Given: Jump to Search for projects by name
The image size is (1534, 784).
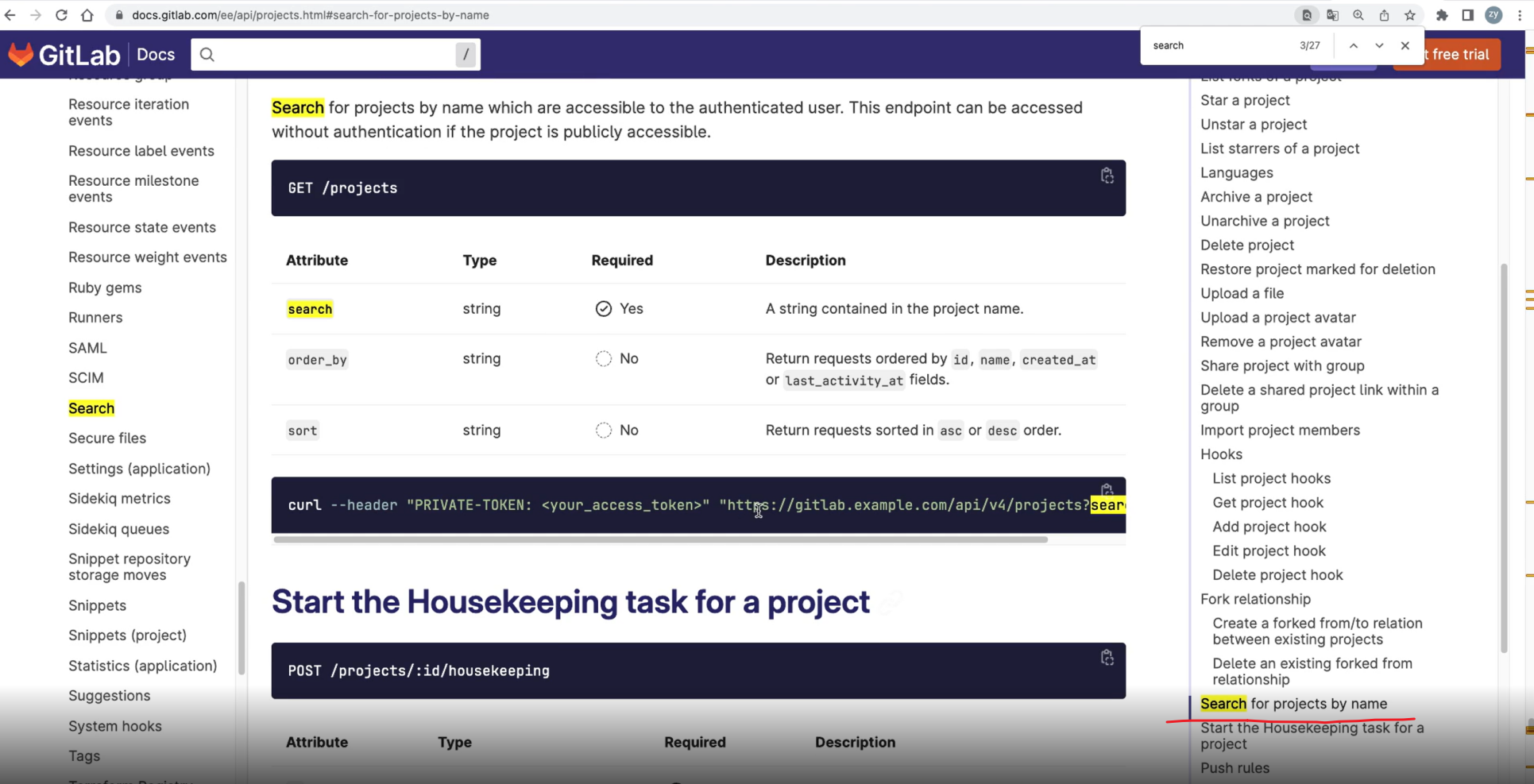Looking at the screenshot, I should (1293, 704).
